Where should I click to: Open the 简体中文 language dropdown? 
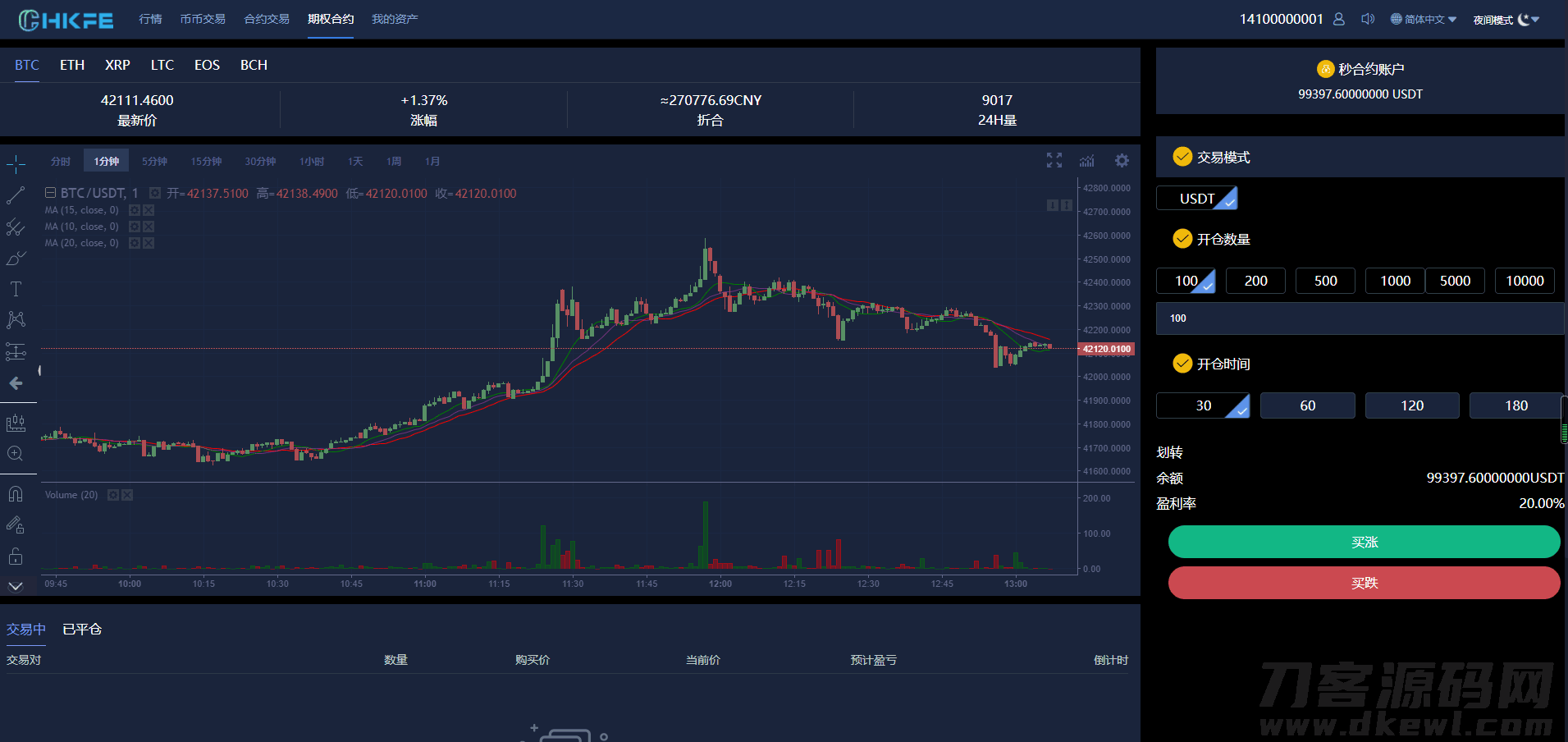(1424, 20)
